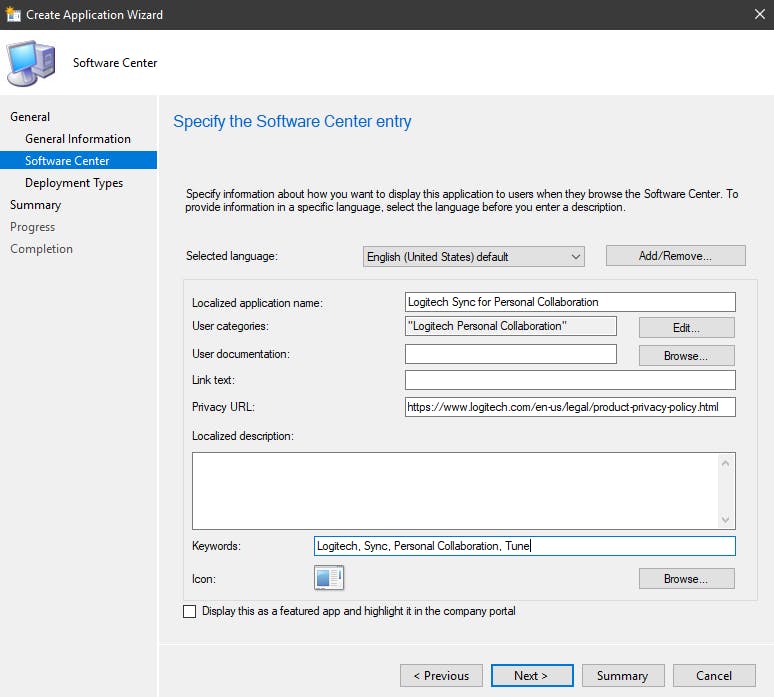Go back with the Previous button
This screenshot has height=697, width=774.
point(441,675)
